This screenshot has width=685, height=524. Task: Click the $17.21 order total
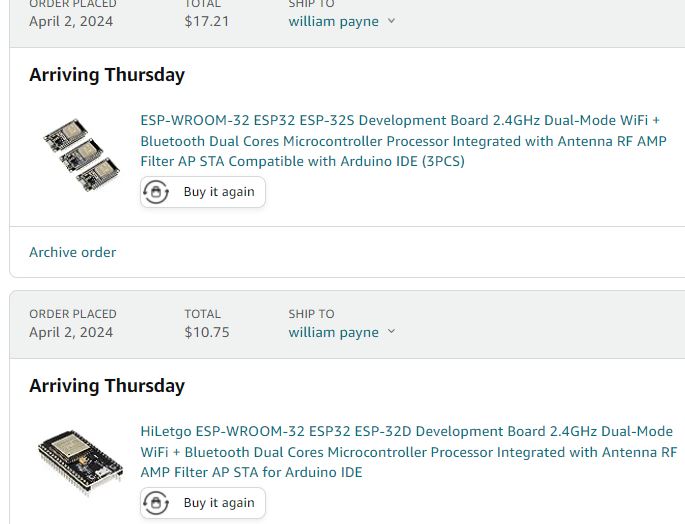206,21
